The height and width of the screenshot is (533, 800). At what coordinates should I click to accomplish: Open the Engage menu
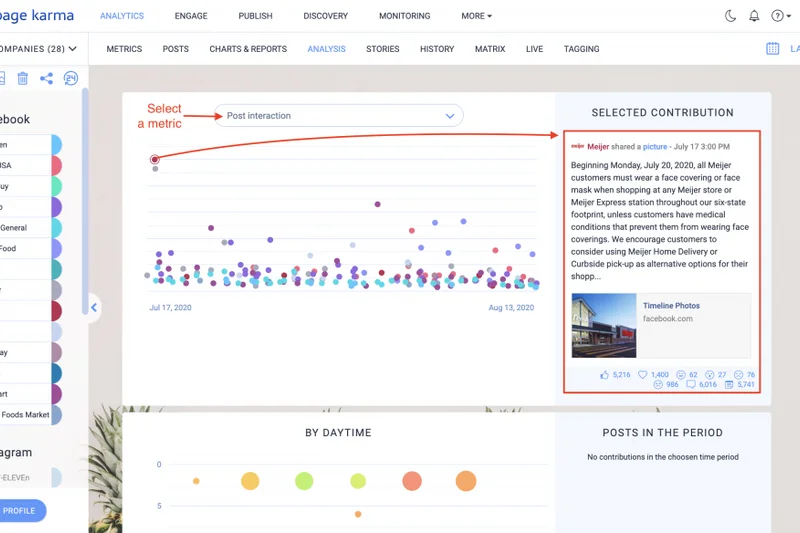click(x=190, y=16)
